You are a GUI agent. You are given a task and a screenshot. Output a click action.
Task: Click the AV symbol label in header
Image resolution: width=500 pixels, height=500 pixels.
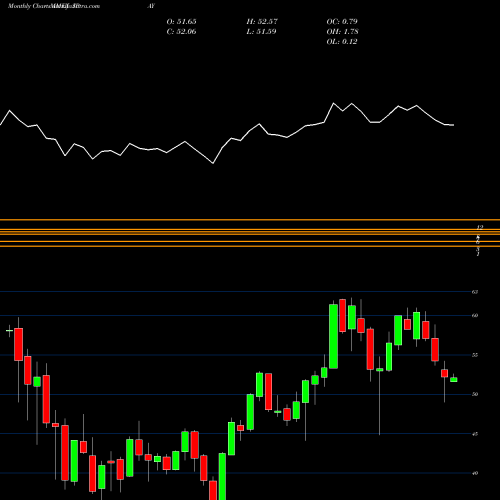tap(151, 6)
